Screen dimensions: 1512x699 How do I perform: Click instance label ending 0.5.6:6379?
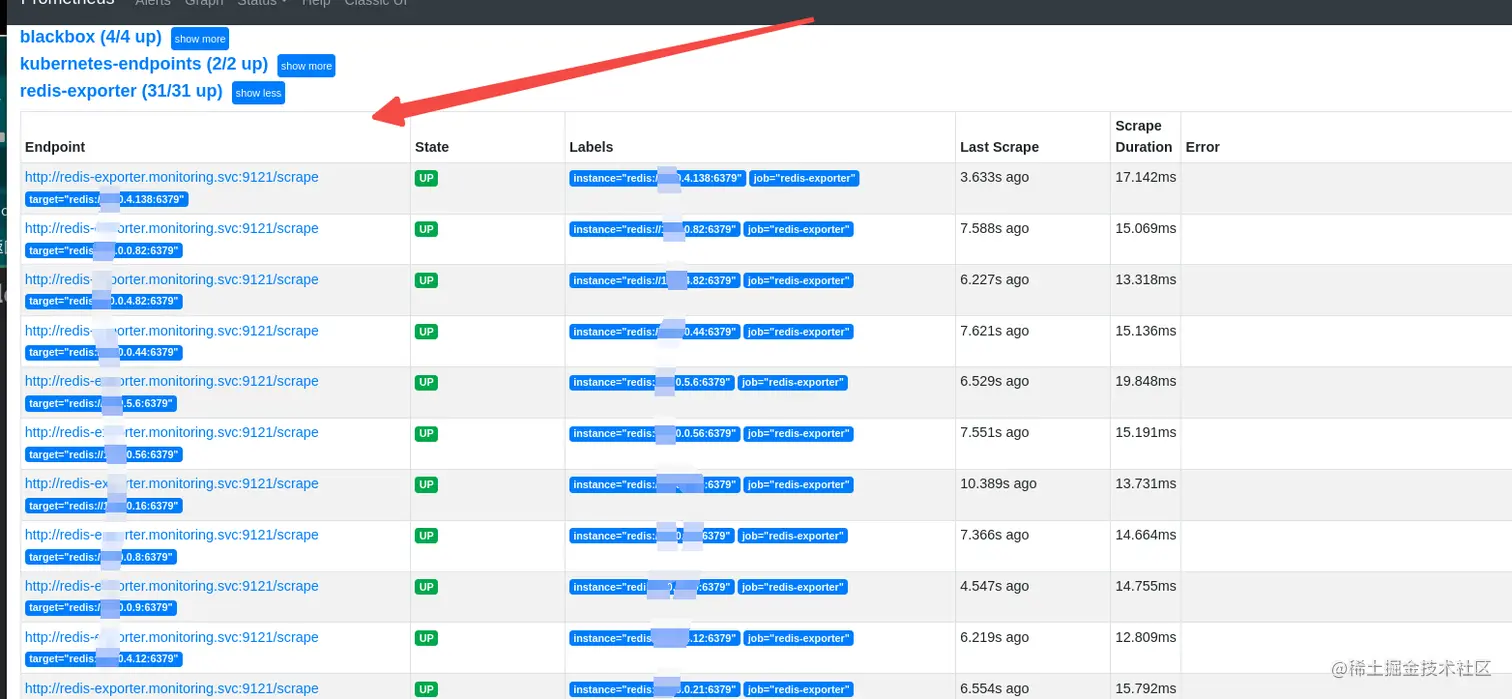652,383
